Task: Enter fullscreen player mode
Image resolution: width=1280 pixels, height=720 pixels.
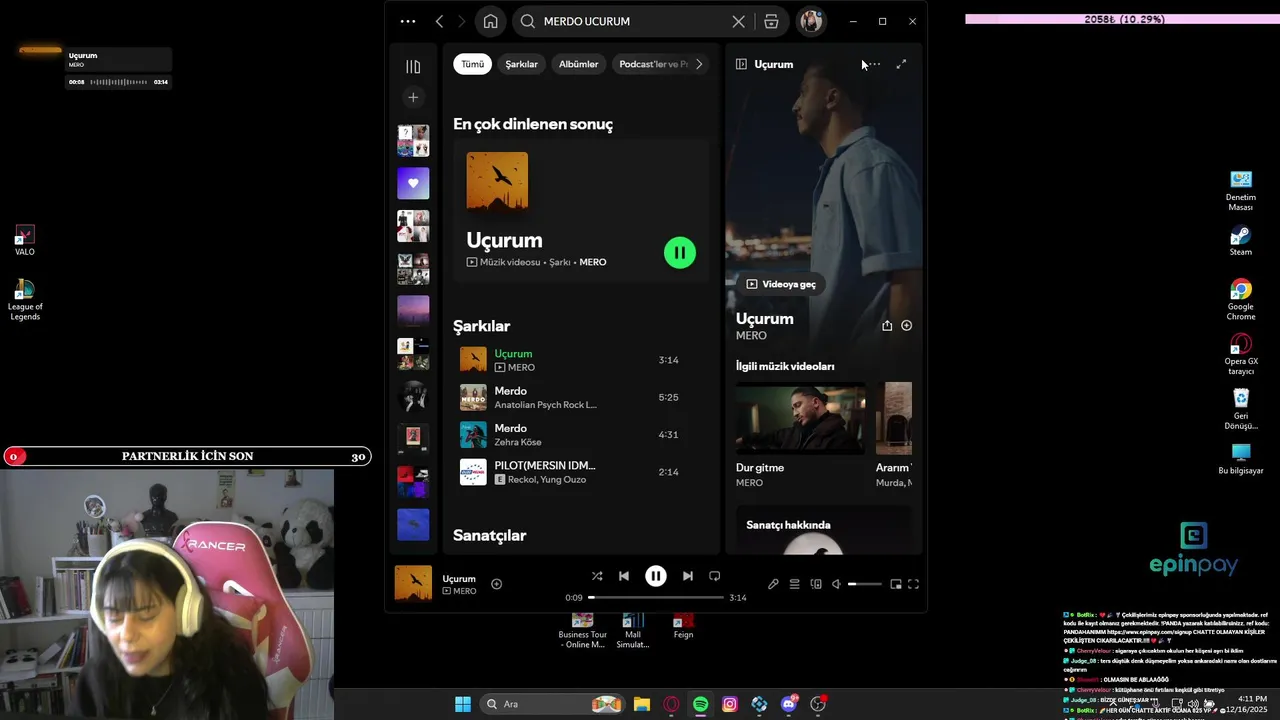Action: (x=913, y=584)
